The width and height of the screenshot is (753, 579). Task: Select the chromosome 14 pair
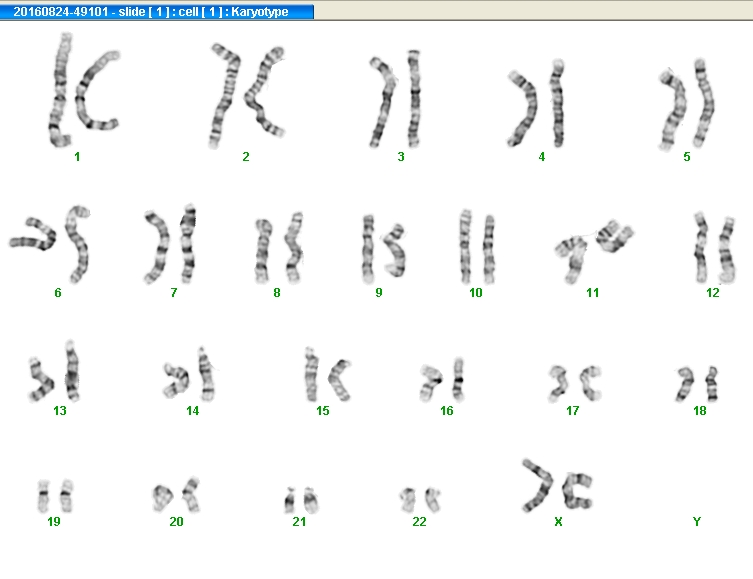click(189, 374)
